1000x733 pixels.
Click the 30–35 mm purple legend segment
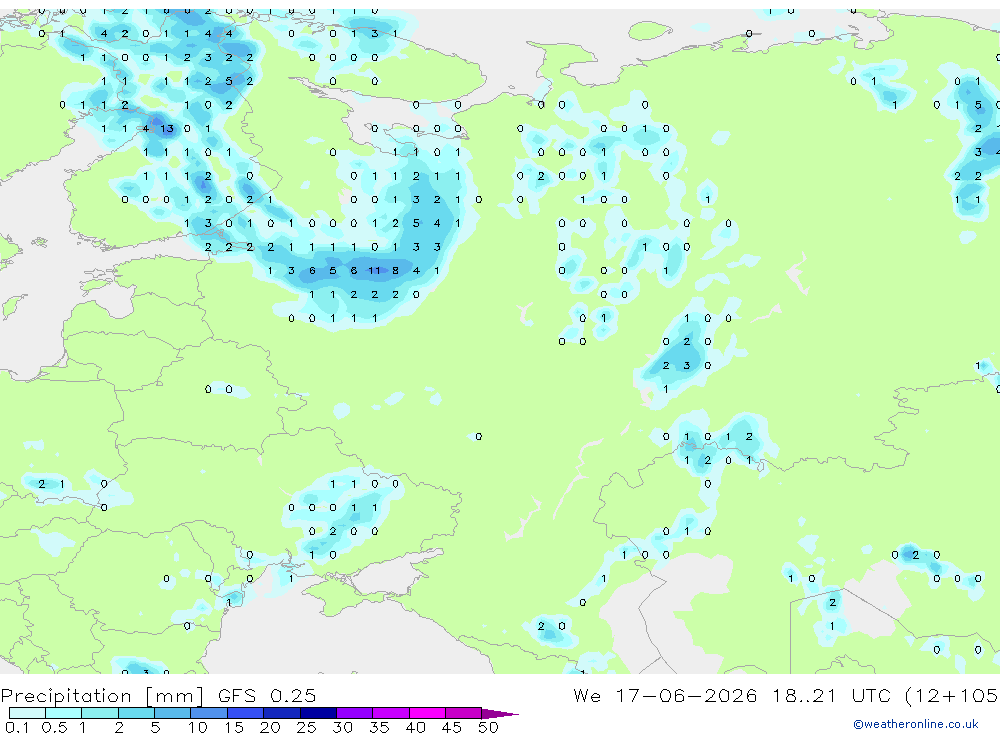click(x=355, y=713)
